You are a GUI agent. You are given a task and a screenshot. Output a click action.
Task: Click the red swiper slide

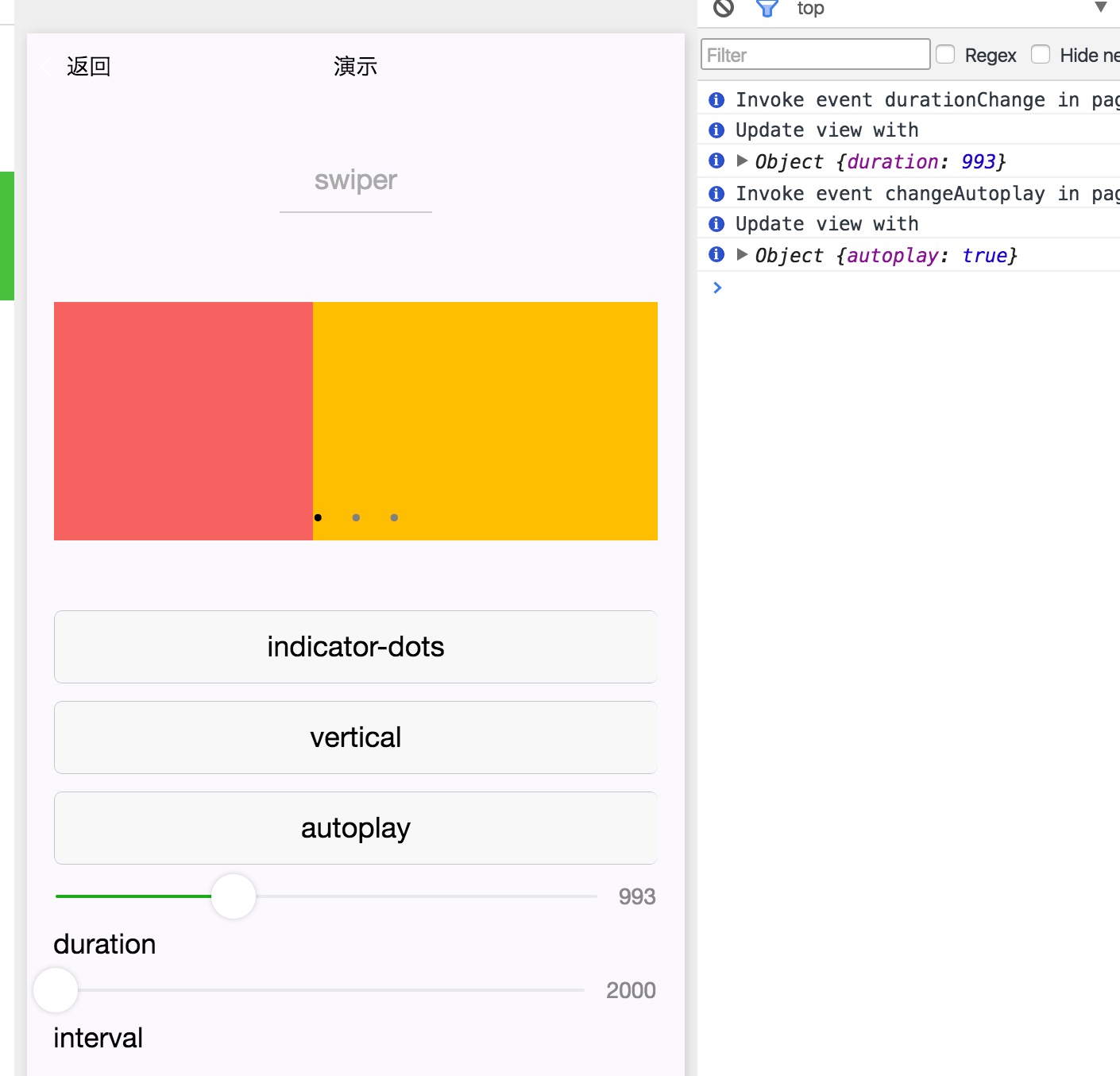pos(183,421)
